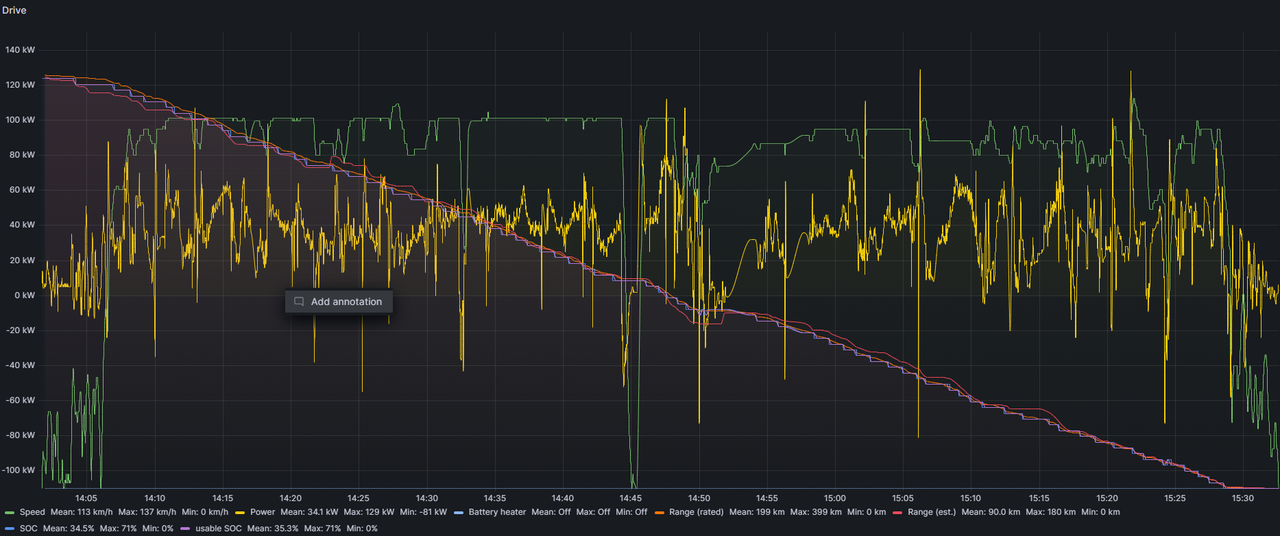
Task: Click the -100 kW y-axis label
Action: tap(19, 470)
